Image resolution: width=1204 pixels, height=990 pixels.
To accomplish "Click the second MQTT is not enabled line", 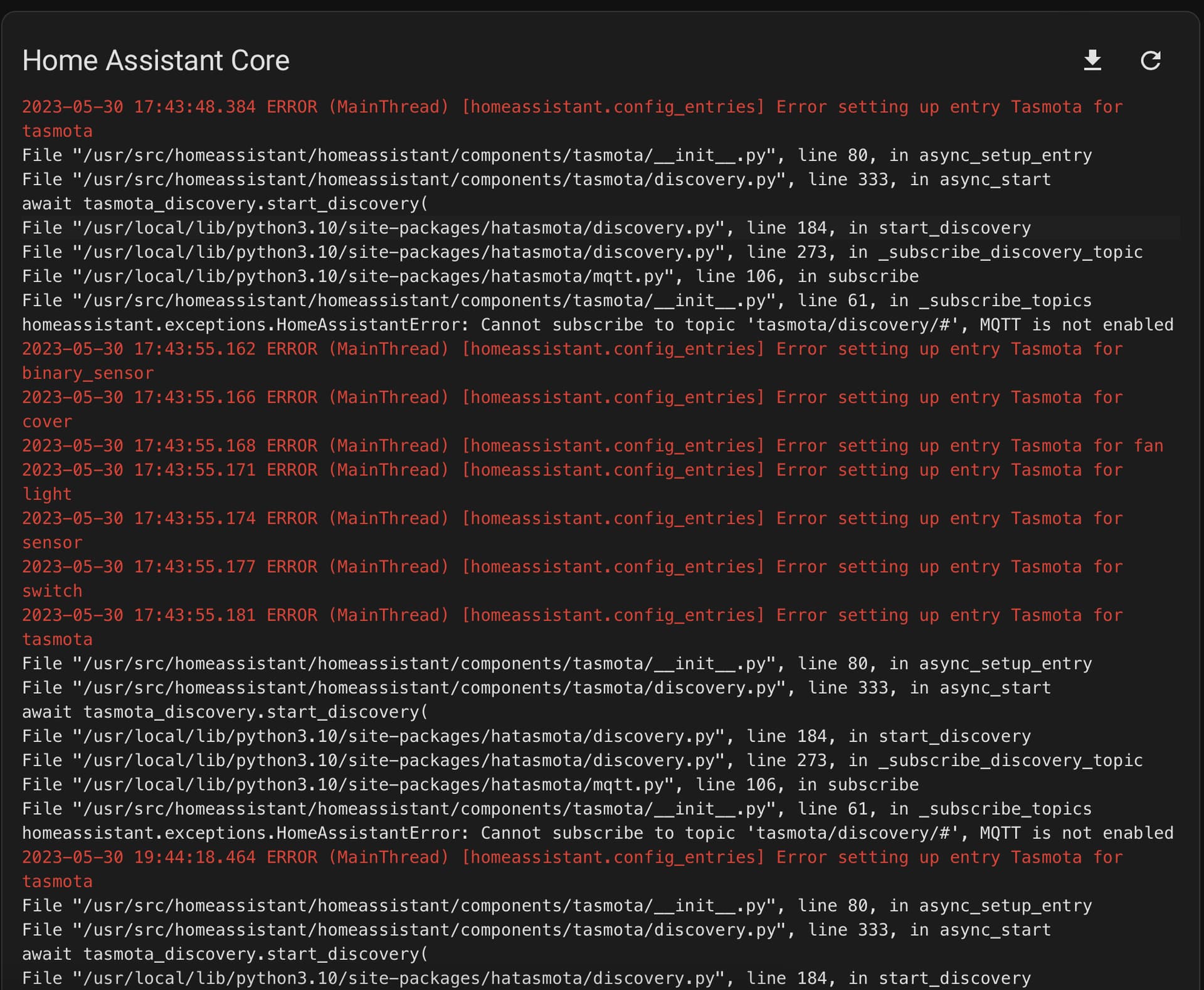I will point(597,833).
